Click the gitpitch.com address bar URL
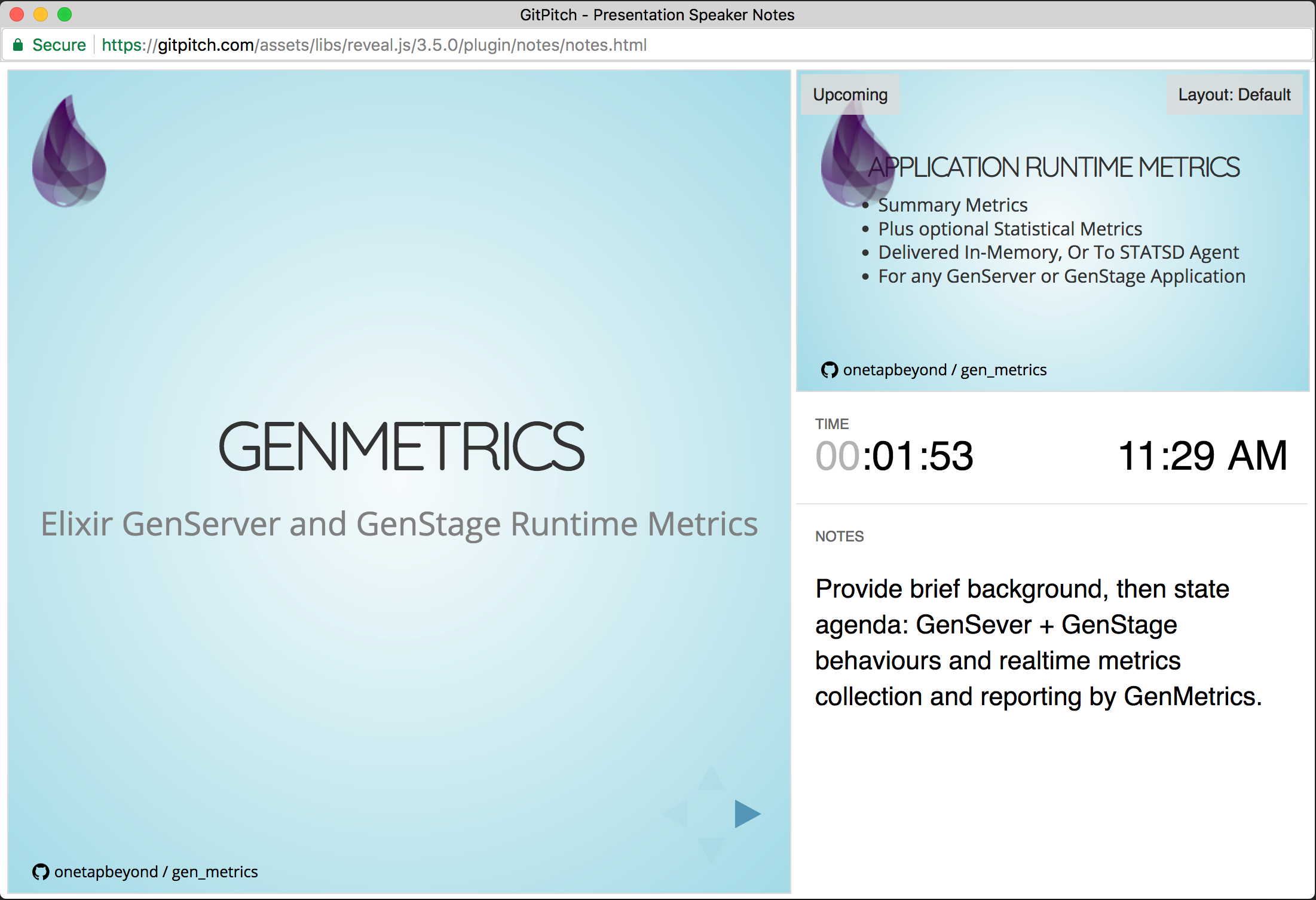 pyautogui.click(x=374, y=45)
